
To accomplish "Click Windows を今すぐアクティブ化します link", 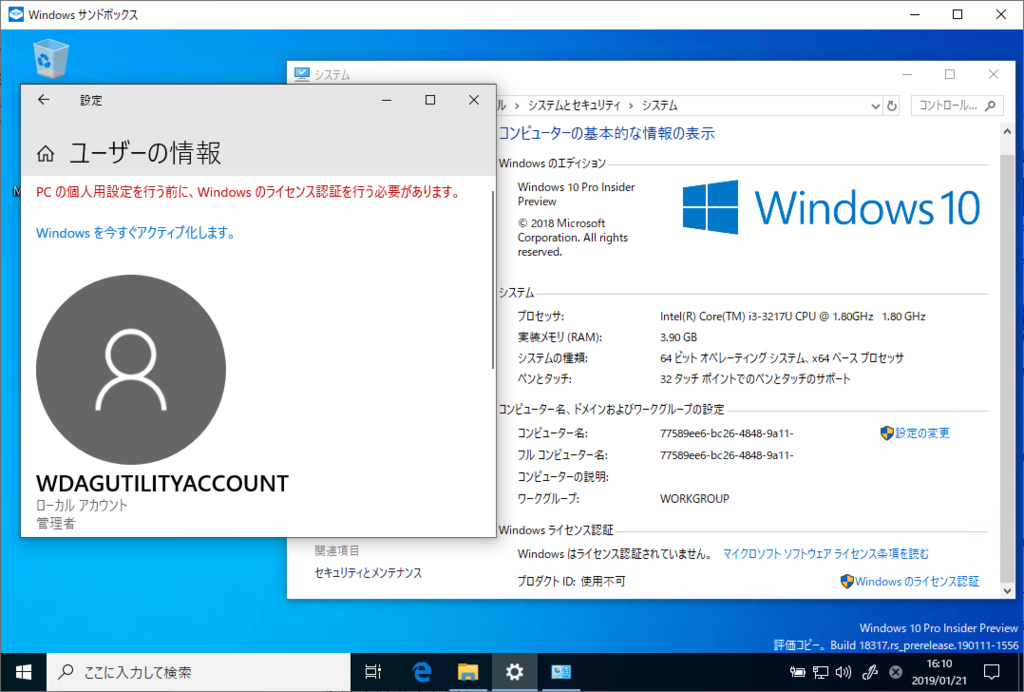I will pyautogui.click(x=136, y=232).
